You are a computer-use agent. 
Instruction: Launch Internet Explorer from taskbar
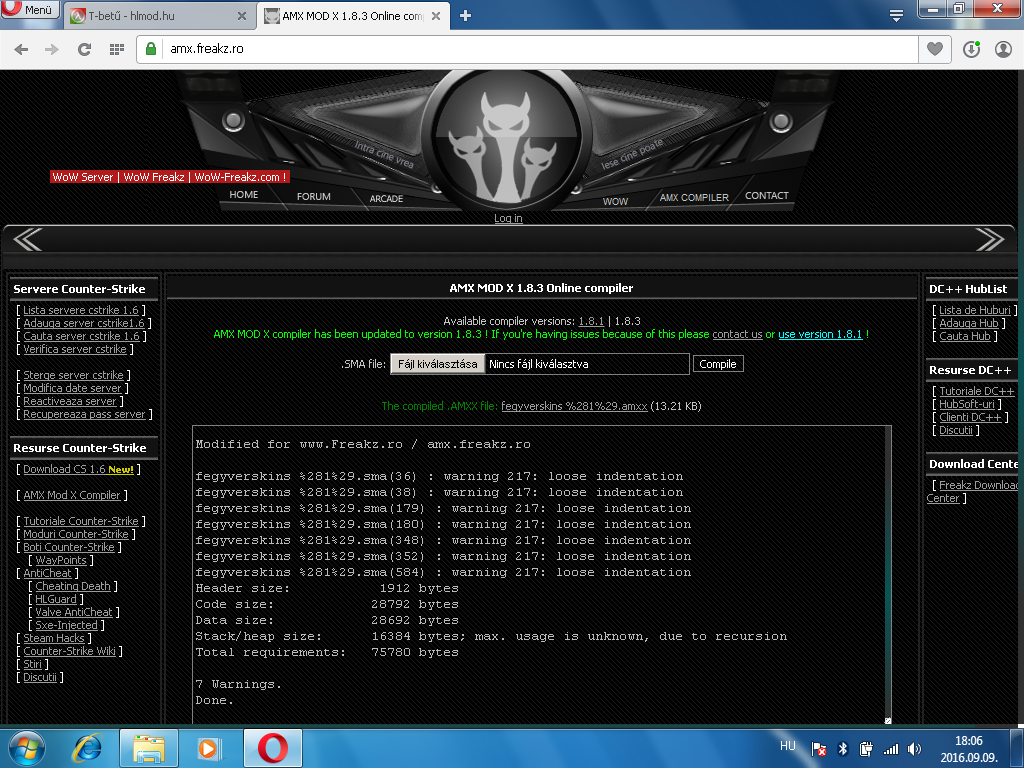point(88,748)
